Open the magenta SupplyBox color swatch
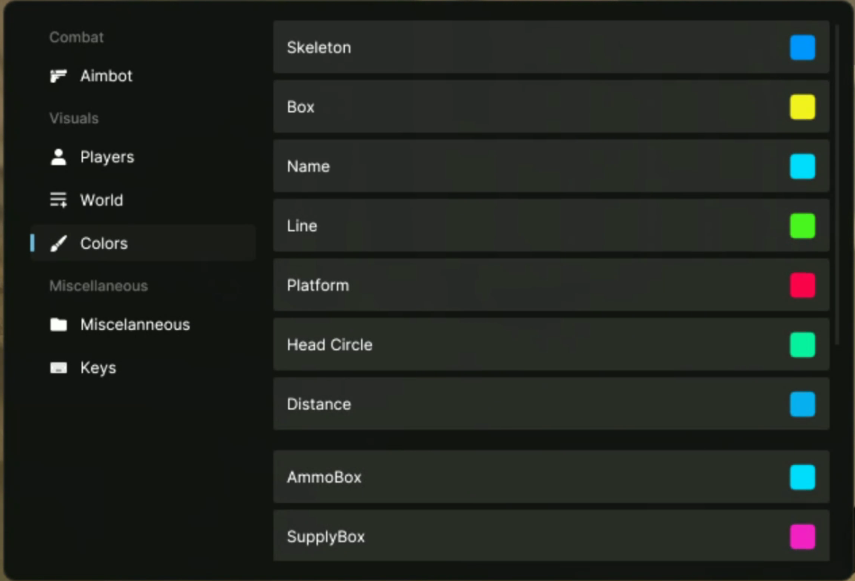Image resolution: width=855 pixels, height=581 pixels. click(x=802, y=537)
